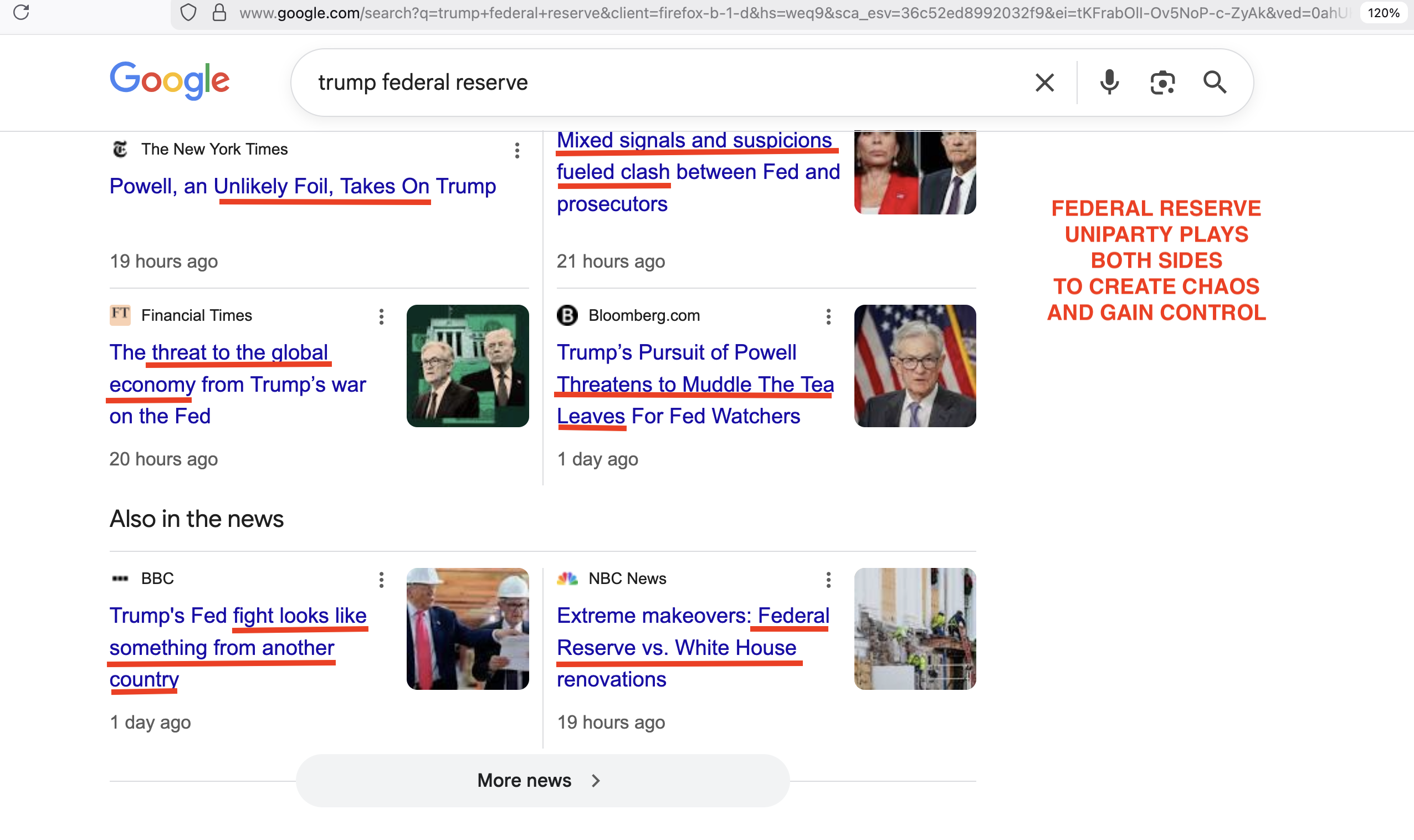Click the 120% zoom level indicator
This screenshot has width=1414, height=840.
point(1383,12)
